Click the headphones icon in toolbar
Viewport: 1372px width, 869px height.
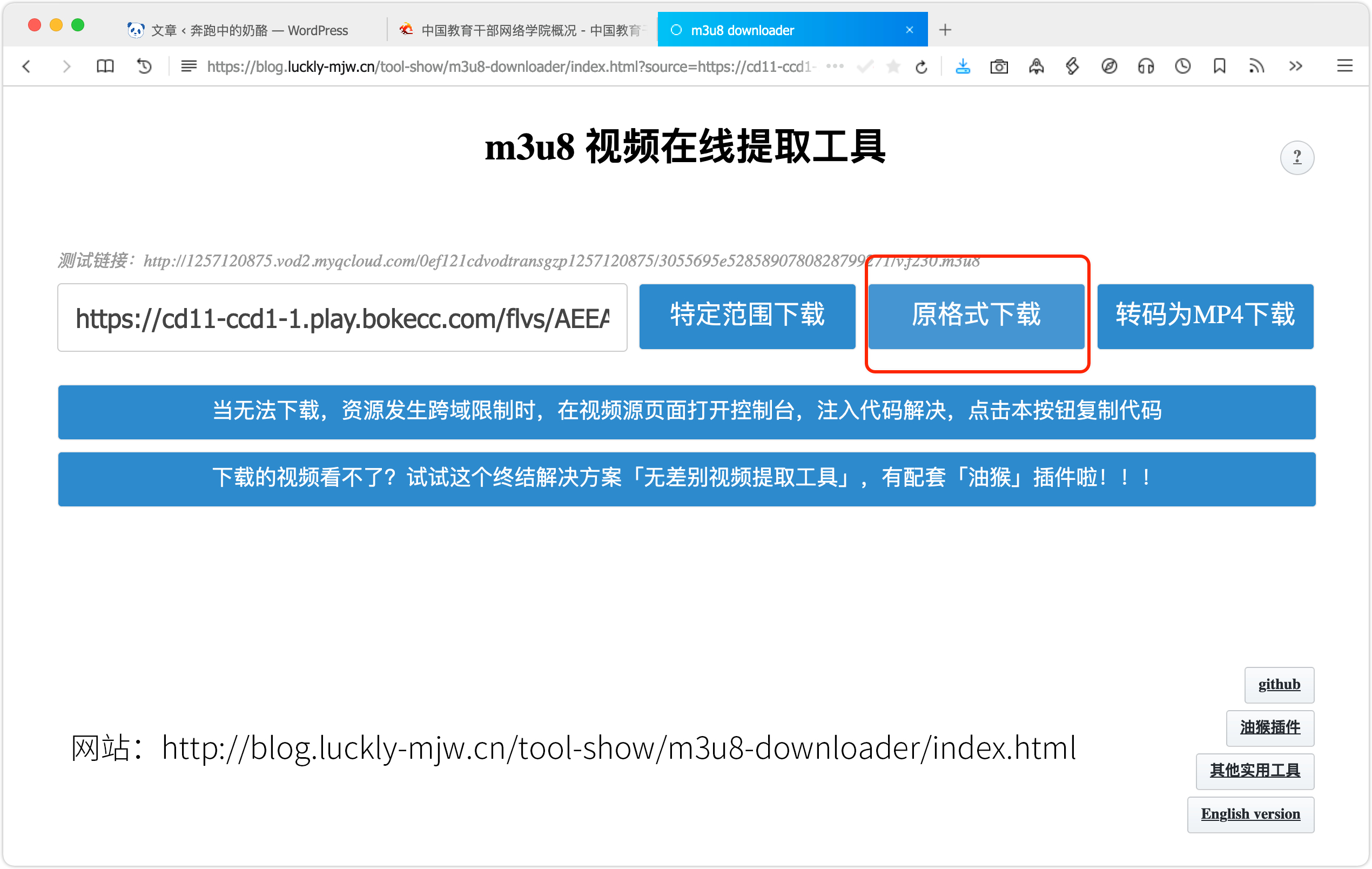pos(1146,66)
